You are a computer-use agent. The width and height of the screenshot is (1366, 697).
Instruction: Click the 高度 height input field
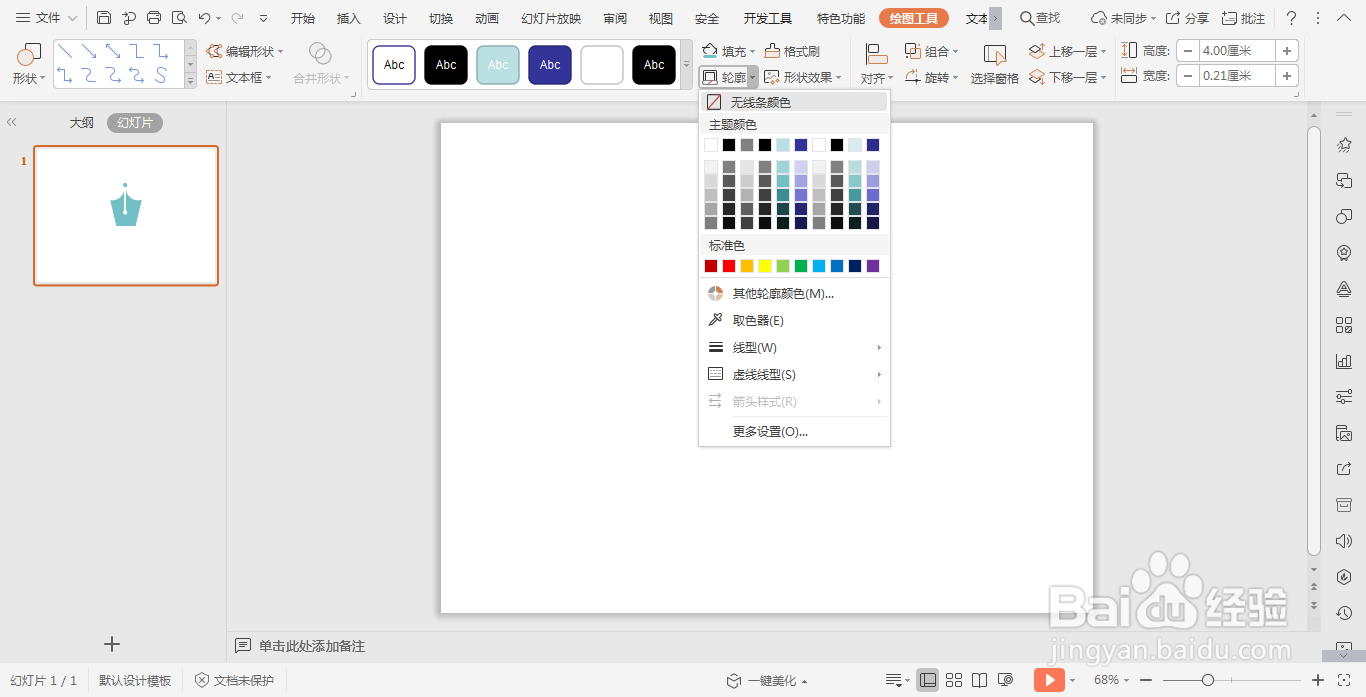point(1238,51)
